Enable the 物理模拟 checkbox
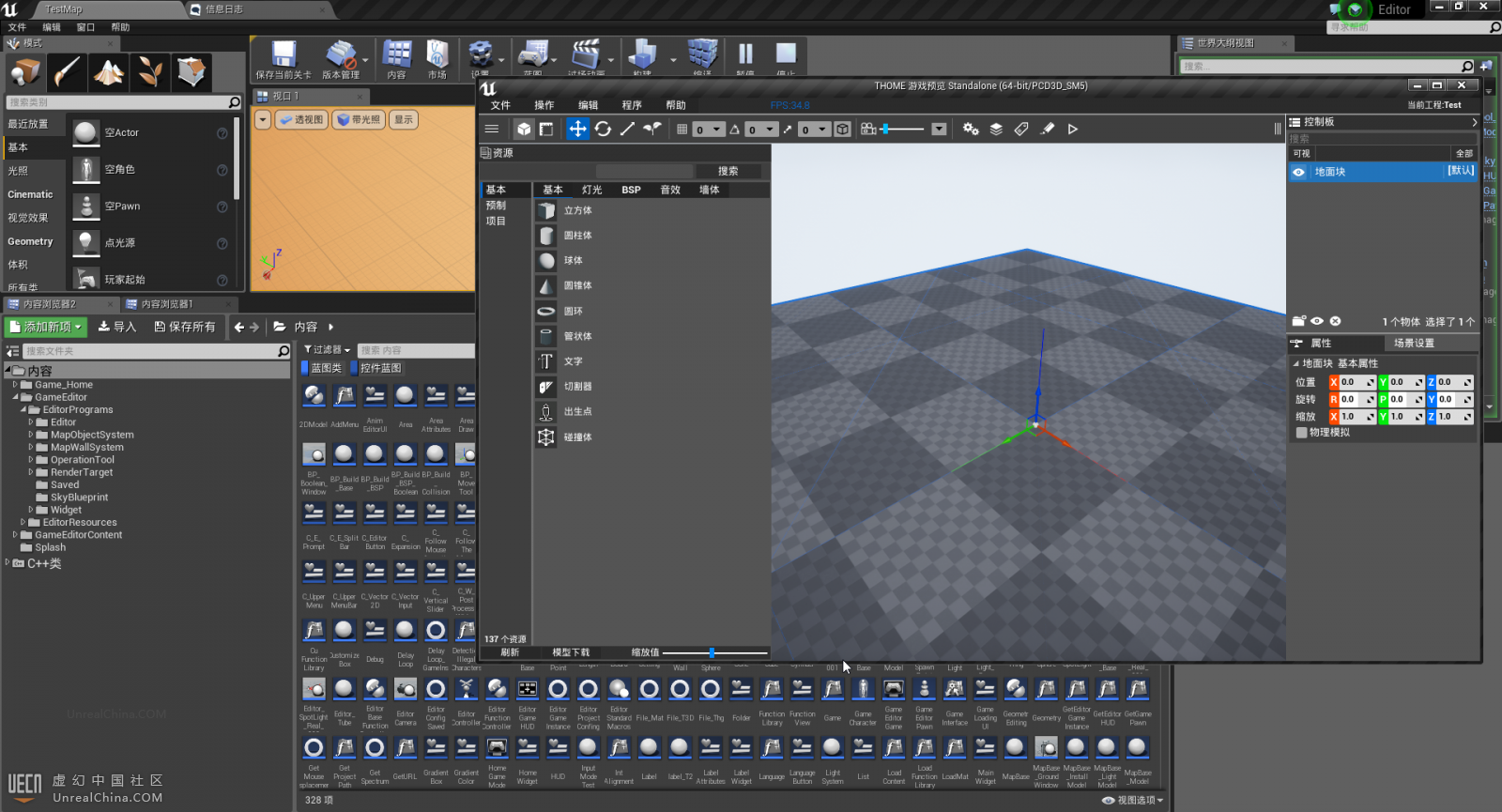Viewport: 1502px width, 812px height. [x=1301, y=433]
